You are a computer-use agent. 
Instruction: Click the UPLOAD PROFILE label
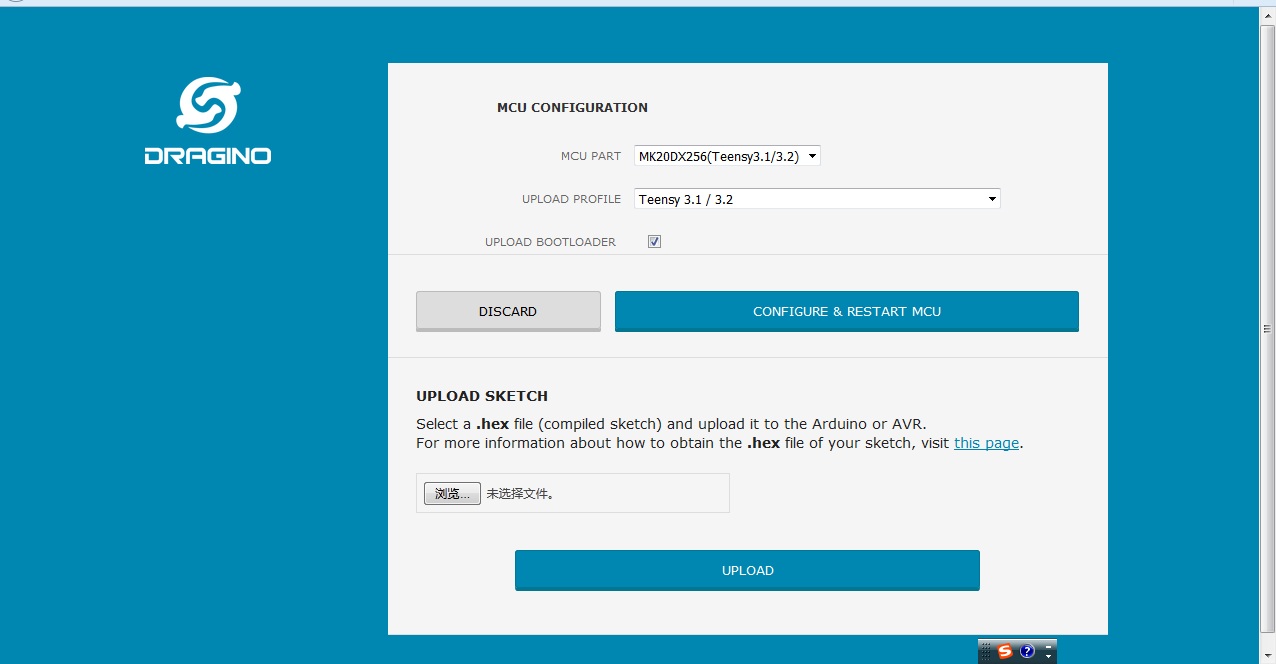click(571, 200)
